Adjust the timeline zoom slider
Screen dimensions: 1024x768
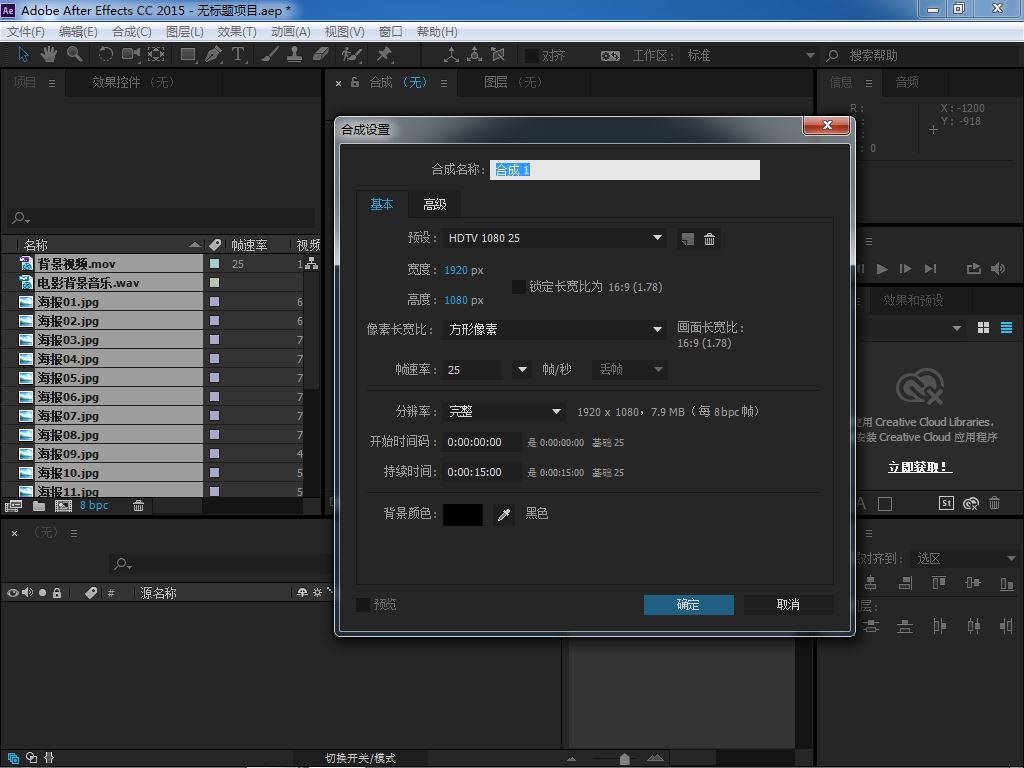[624, 758]
